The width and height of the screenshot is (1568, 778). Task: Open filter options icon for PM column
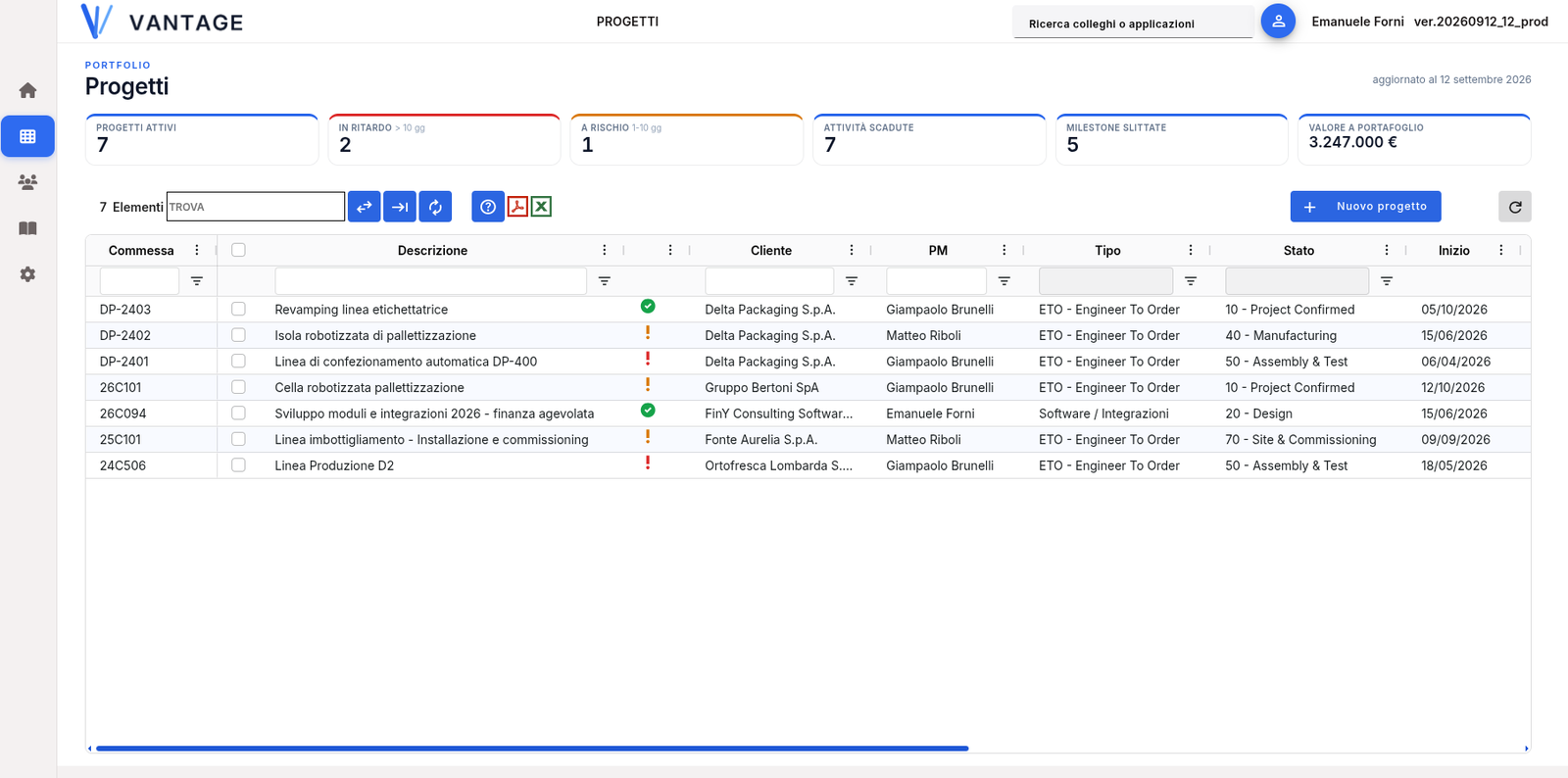tap(1004, 281)
